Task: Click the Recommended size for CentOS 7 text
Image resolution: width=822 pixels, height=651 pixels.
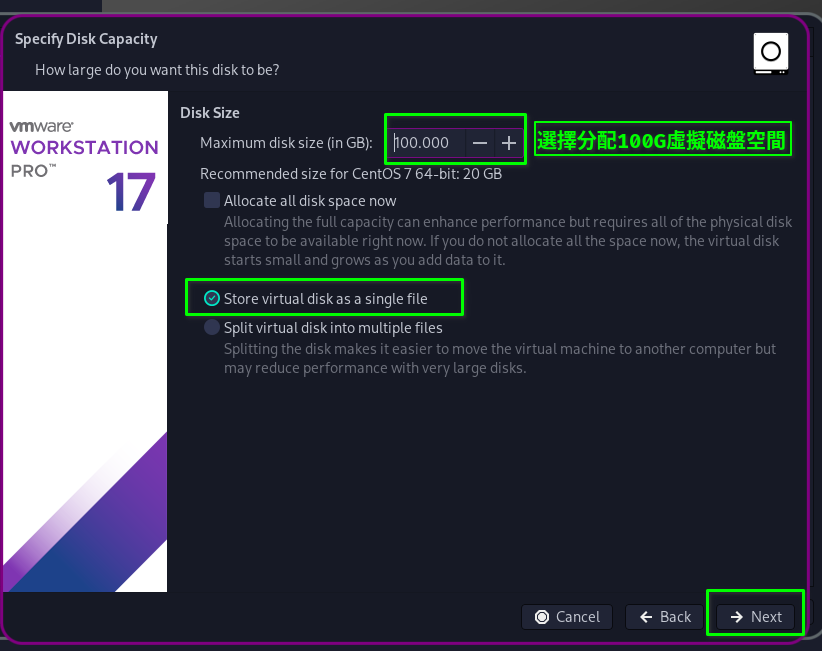Action: point(350,174)
